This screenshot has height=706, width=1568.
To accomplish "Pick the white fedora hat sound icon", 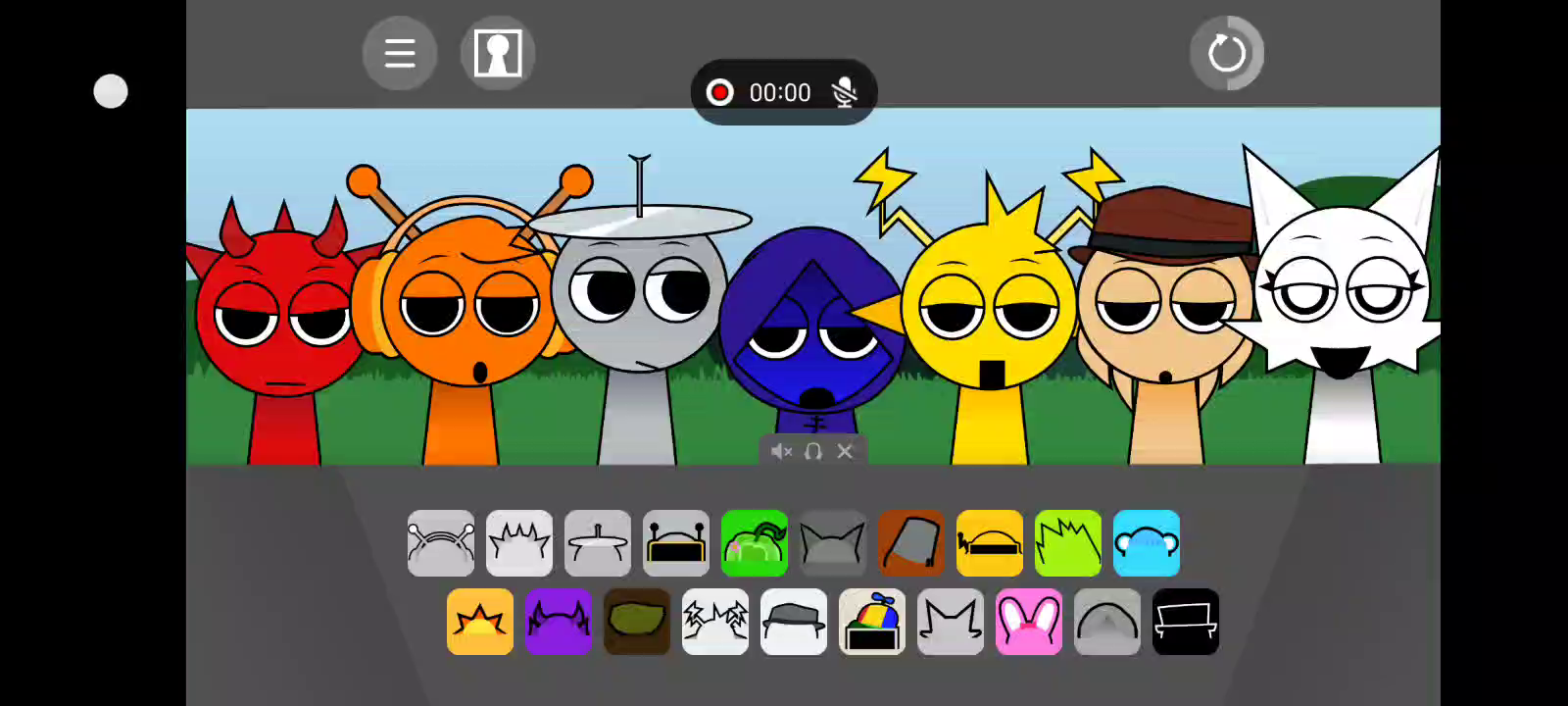I will point(794,622).
